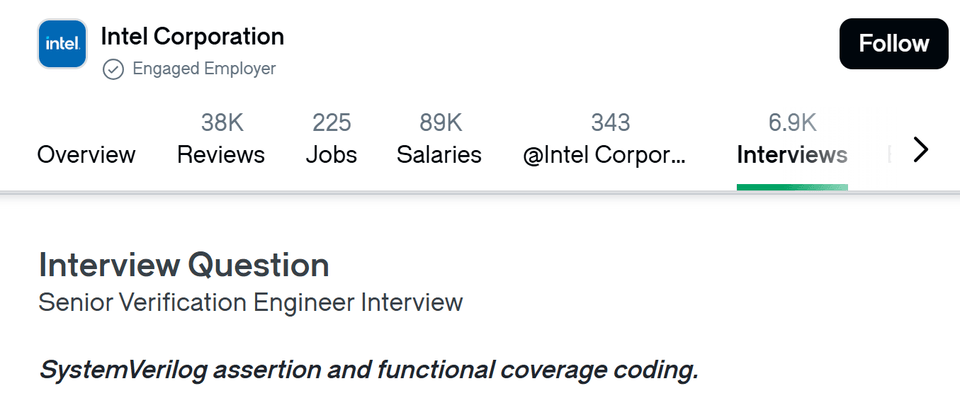Select the Salaries tab
960x405 pixels.
pyautogui.click(x=439, y=155)
